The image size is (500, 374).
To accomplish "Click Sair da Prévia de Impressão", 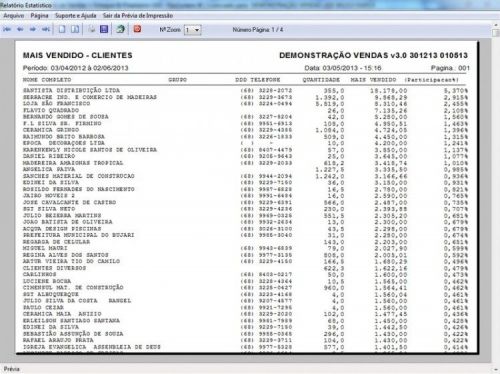I will point(138,16).
